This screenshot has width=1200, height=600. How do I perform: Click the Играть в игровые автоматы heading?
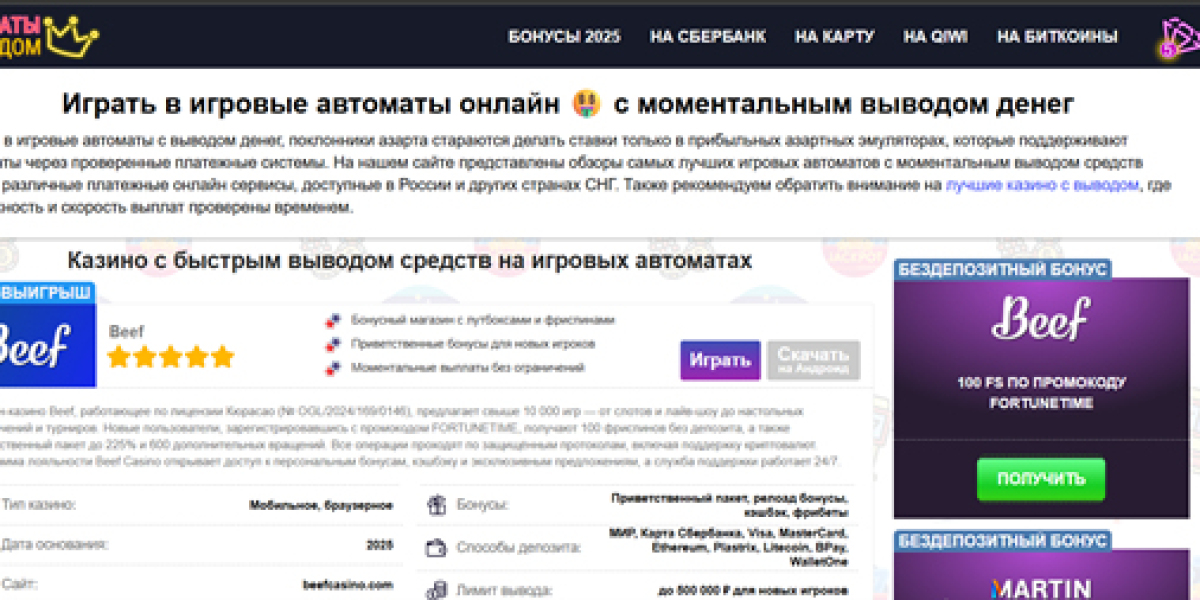click(568, 103)
